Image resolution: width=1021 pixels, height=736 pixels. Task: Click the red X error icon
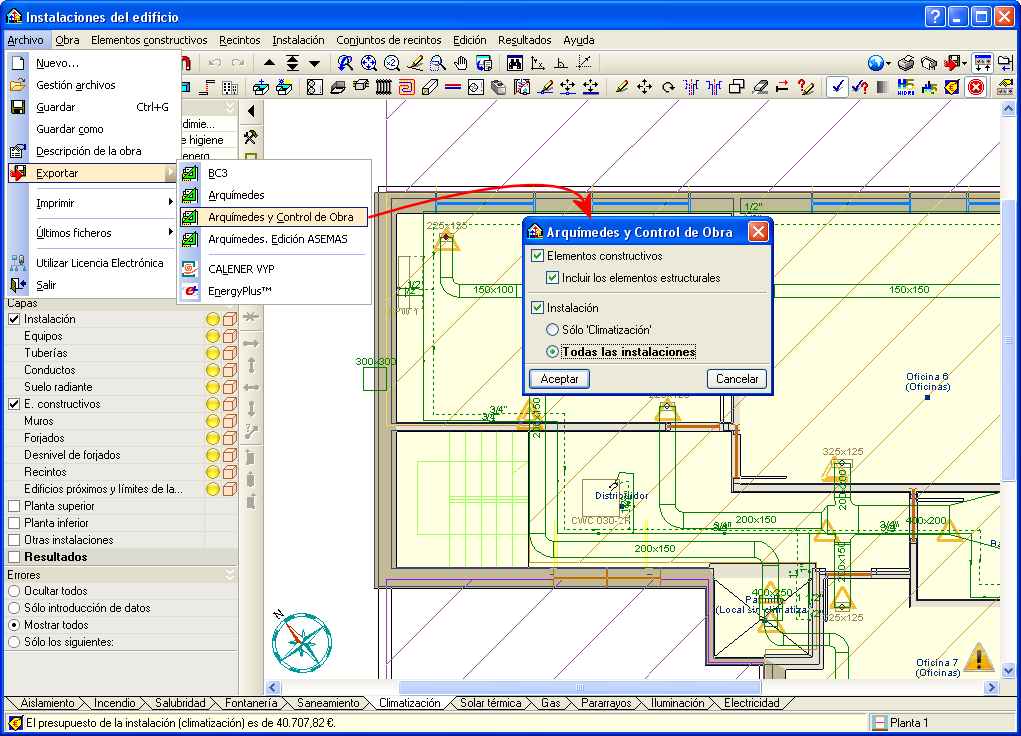[975, 87]
